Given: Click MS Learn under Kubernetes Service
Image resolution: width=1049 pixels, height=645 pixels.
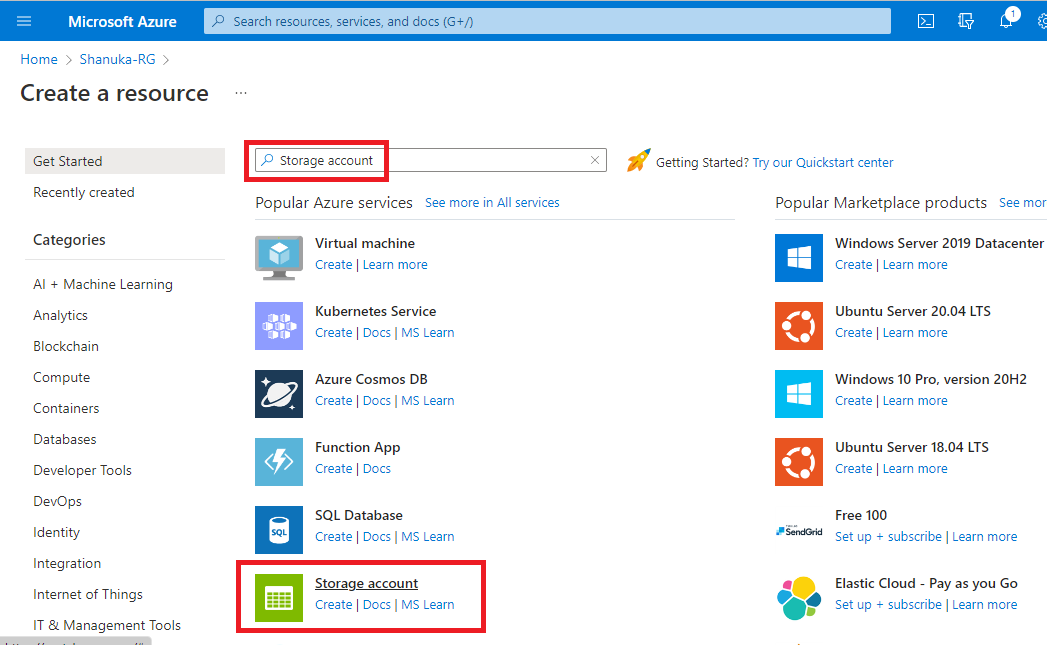Looking at the screenshot, I should point(427,333).
